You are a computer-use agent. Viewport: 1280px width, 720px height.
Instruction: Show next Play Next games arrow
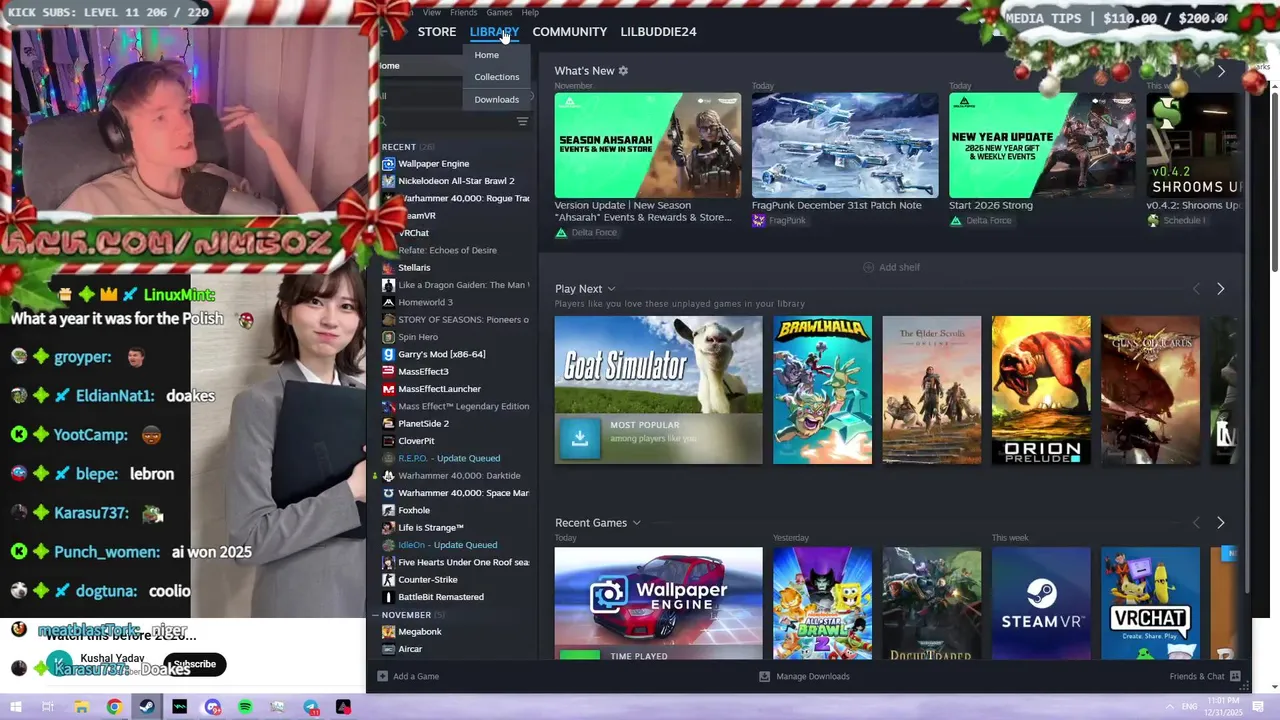[x=1221, y=289]
